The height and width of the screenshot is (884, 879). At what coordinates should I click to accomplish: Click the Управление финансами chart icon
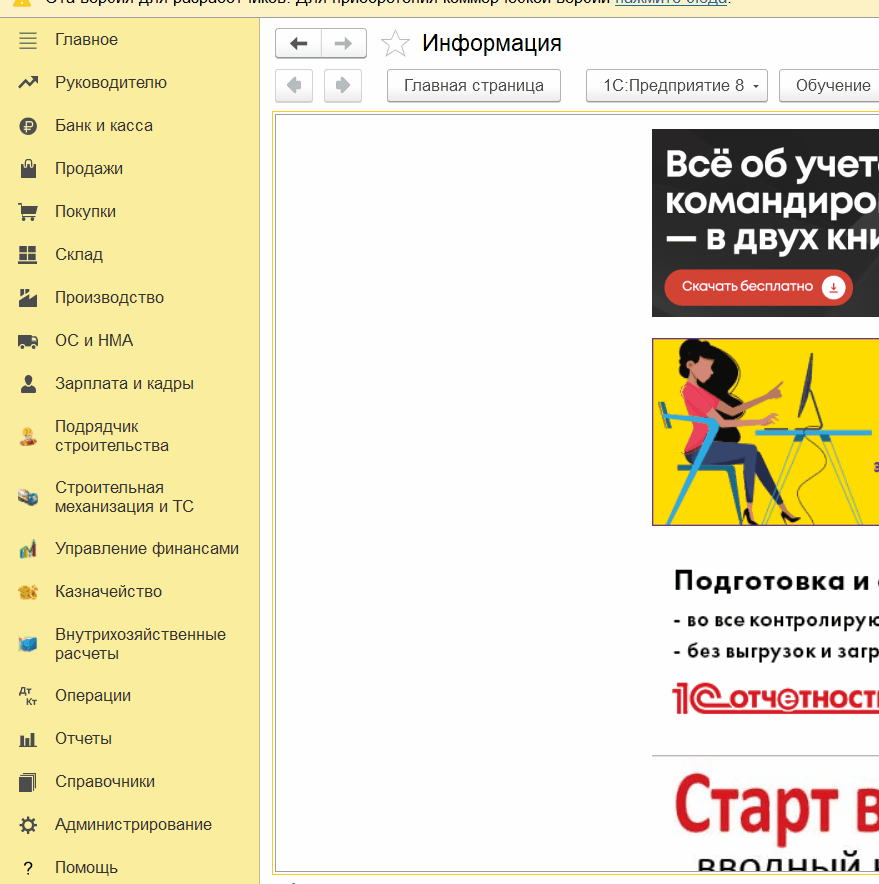tap(28, 549)
